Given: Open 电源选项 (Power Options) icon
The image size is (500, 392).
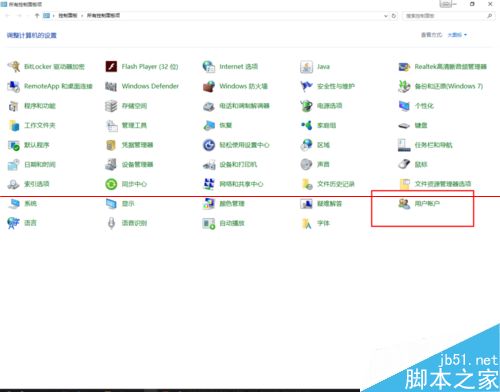Looking at the screenshot, I should (306, 106).
